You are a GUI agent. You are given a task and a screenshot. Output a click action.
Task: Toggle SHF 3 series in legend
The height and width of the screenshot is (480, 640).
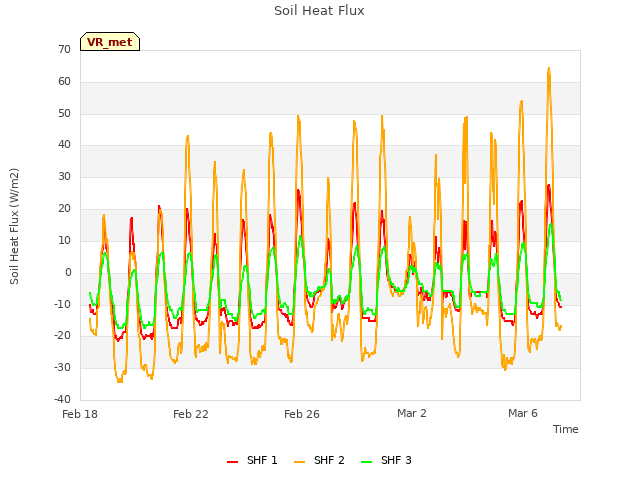pos(387,461)
